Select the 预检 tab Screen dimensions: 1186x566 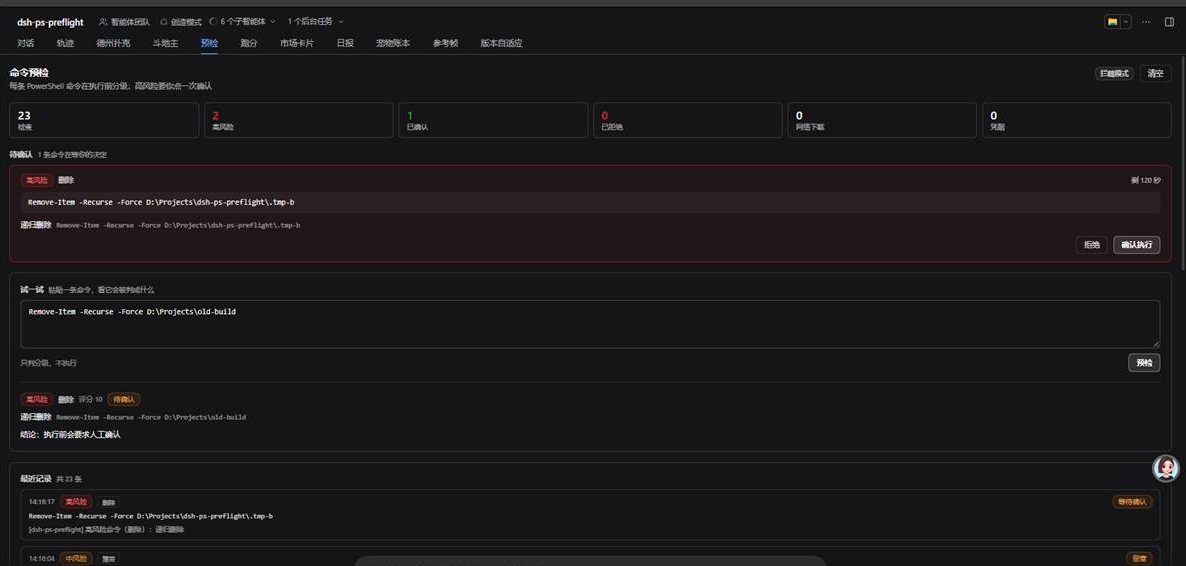click(210, 43)
